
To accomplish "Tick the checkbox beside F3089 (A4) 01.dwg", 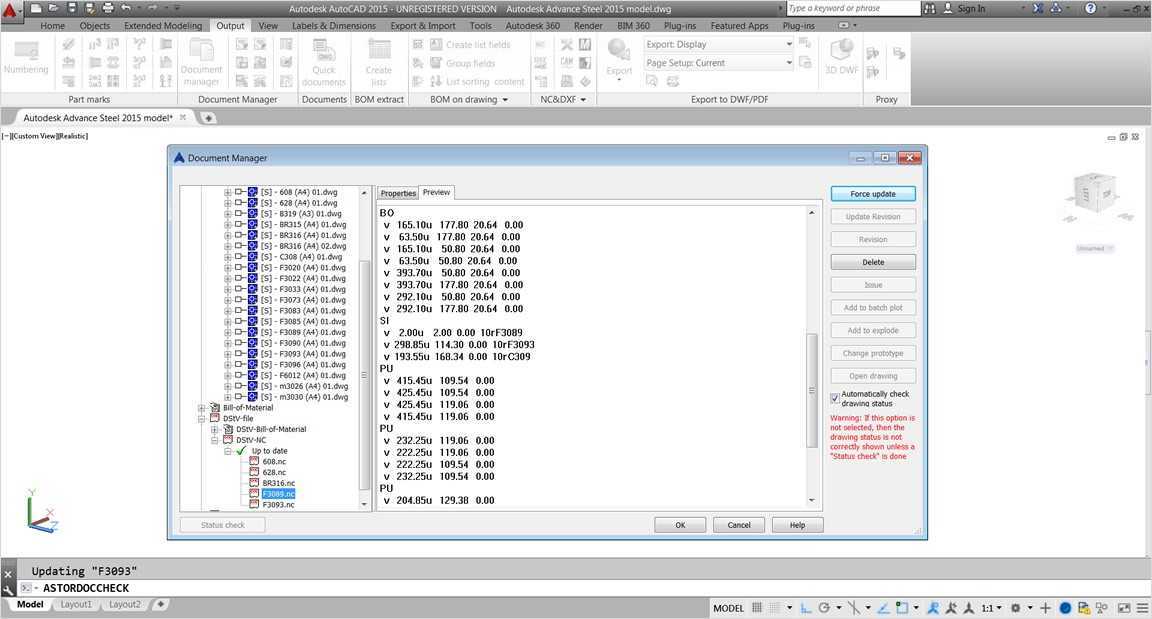I will [240, 333].
